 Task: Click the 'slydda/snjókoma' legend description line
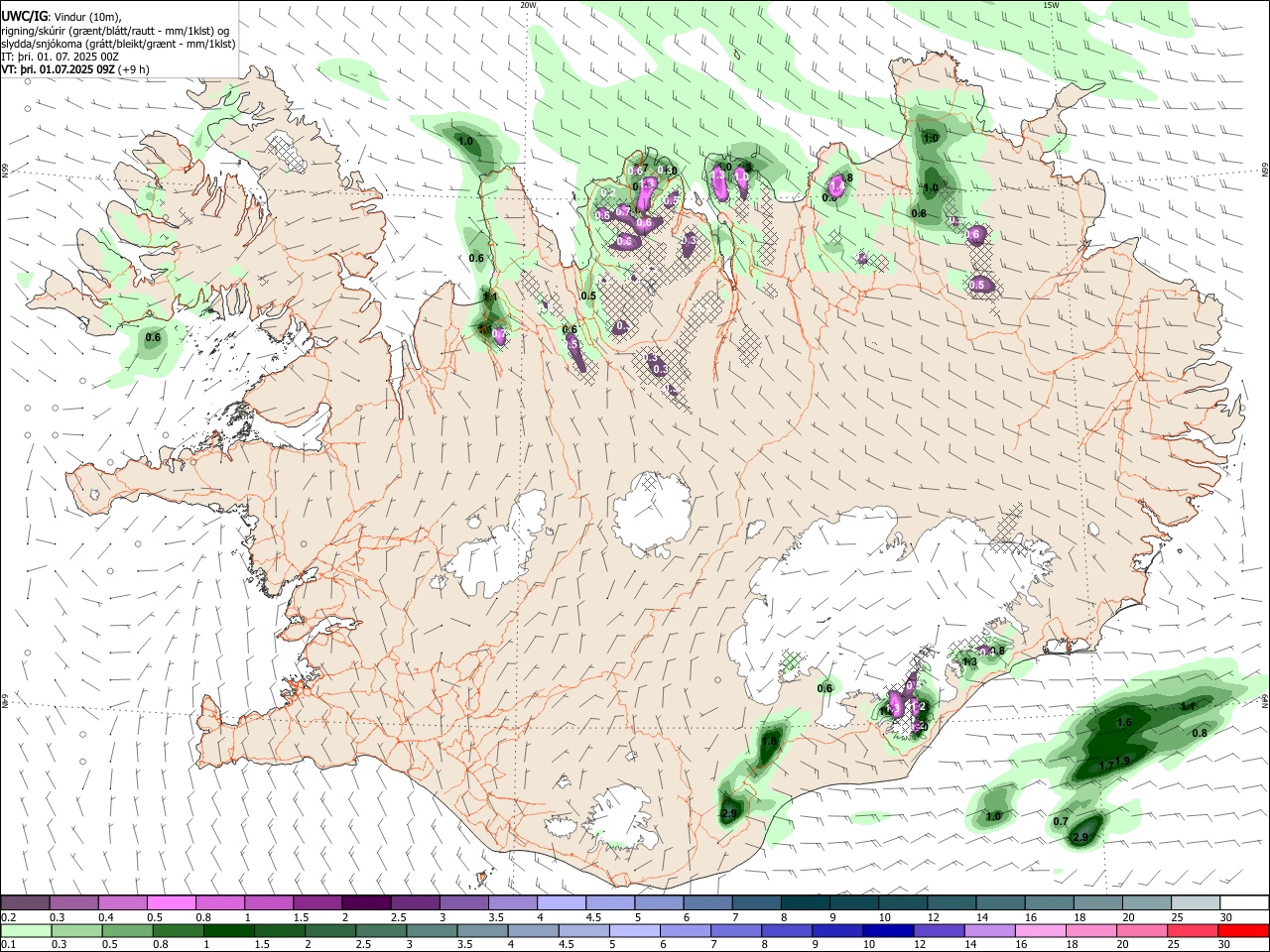tap(118, 44)
